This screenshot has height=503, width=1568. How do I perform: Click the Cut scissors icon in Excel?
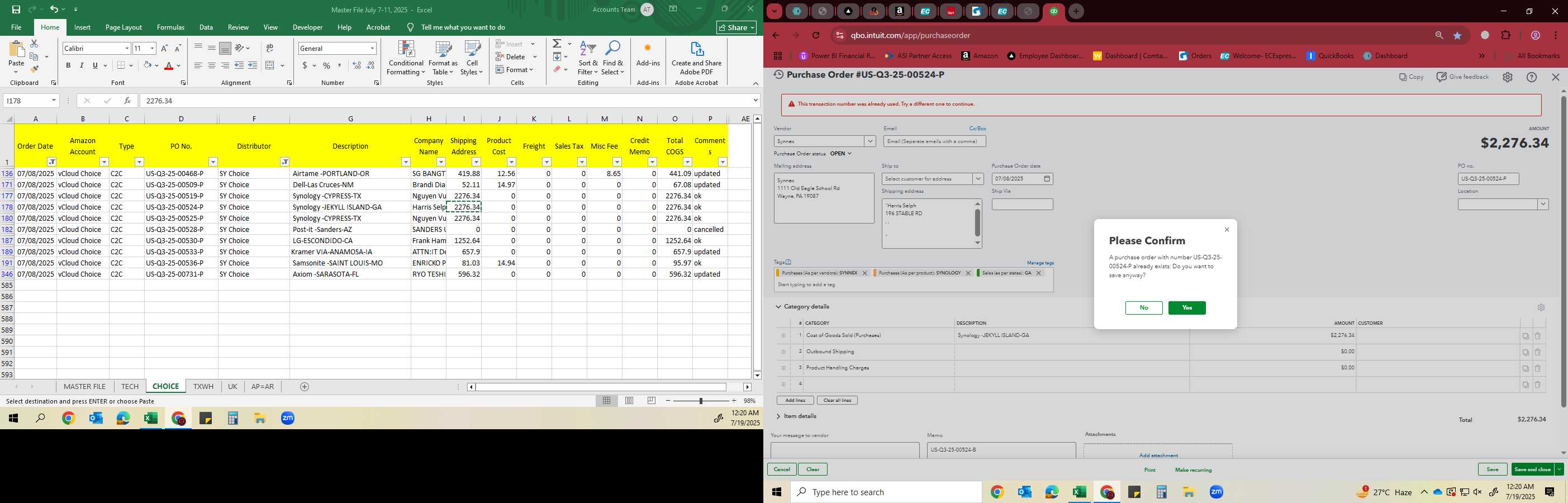pyautogui.click(x=34, y=44)
